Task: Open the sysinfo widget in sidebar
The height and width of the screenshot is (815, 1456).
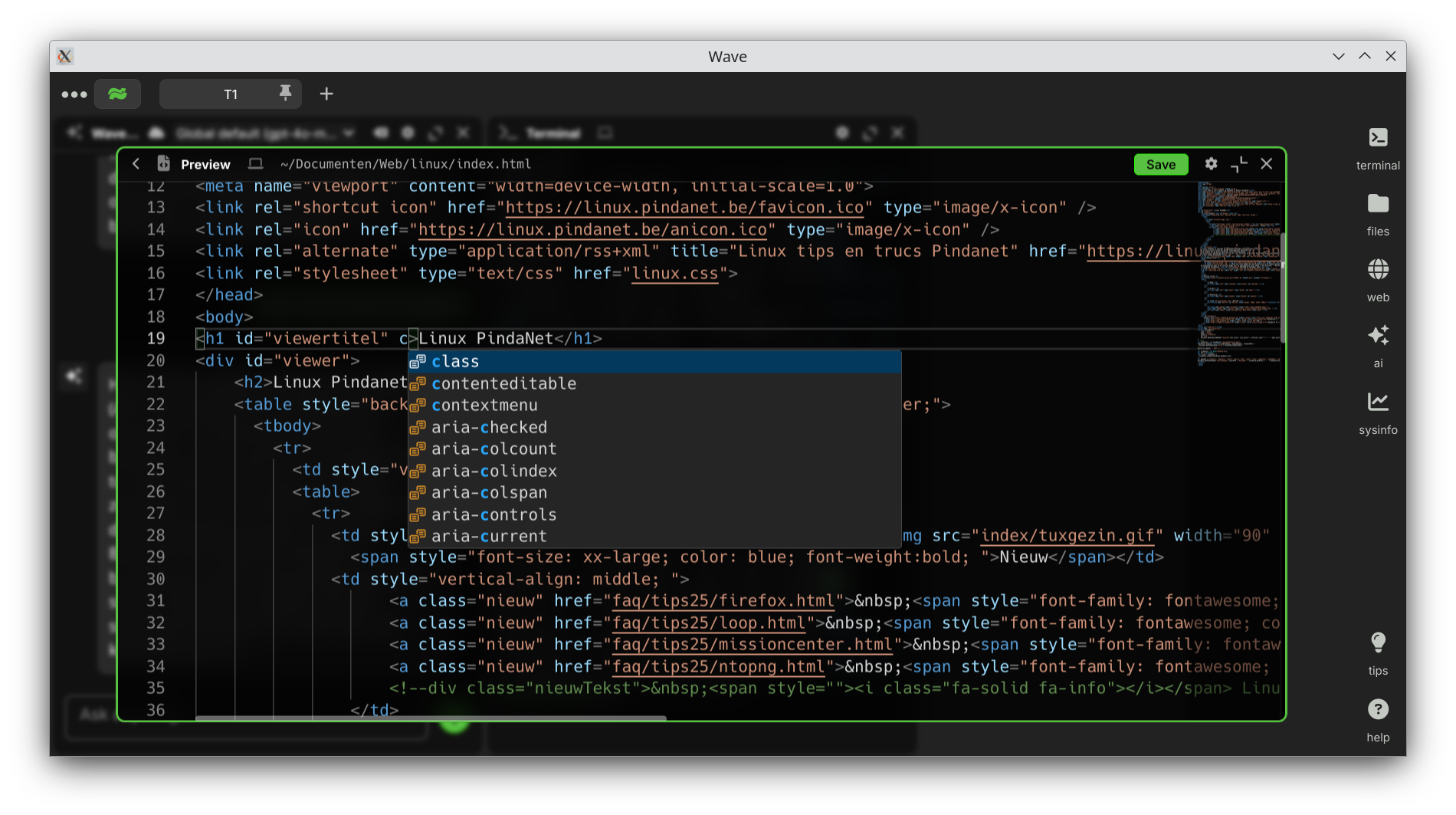Action: click(x=1377, y=414)
